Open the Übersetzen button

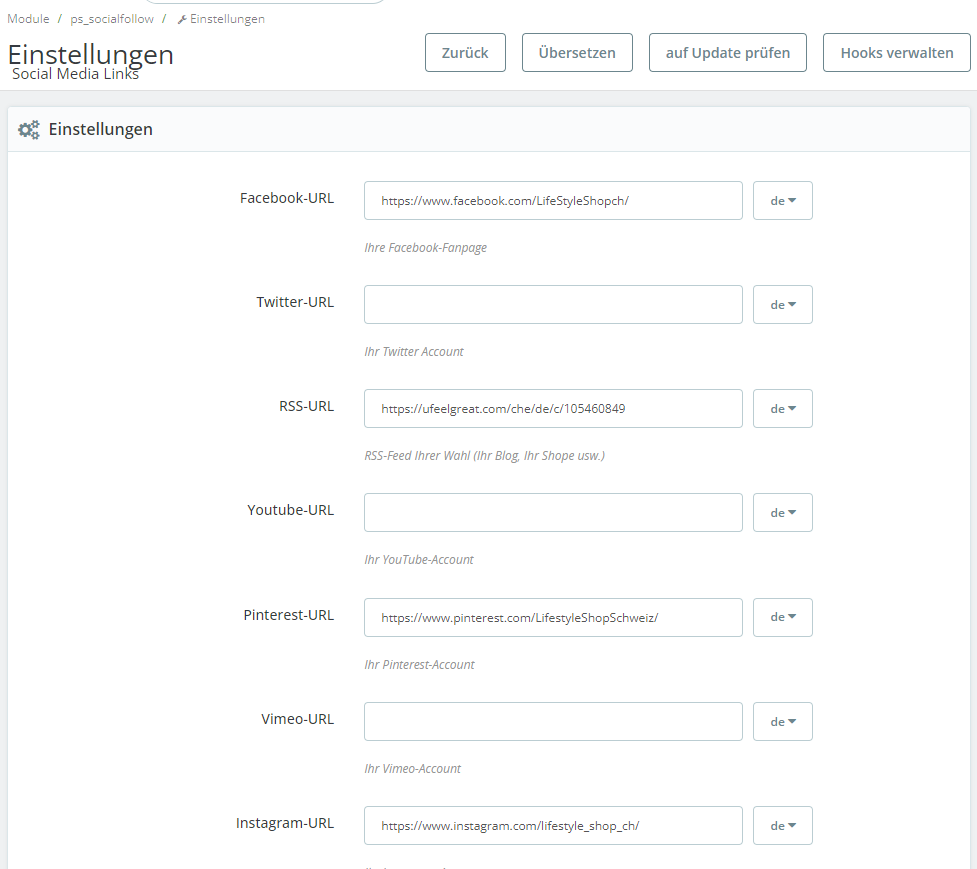(x=577, y=53)
